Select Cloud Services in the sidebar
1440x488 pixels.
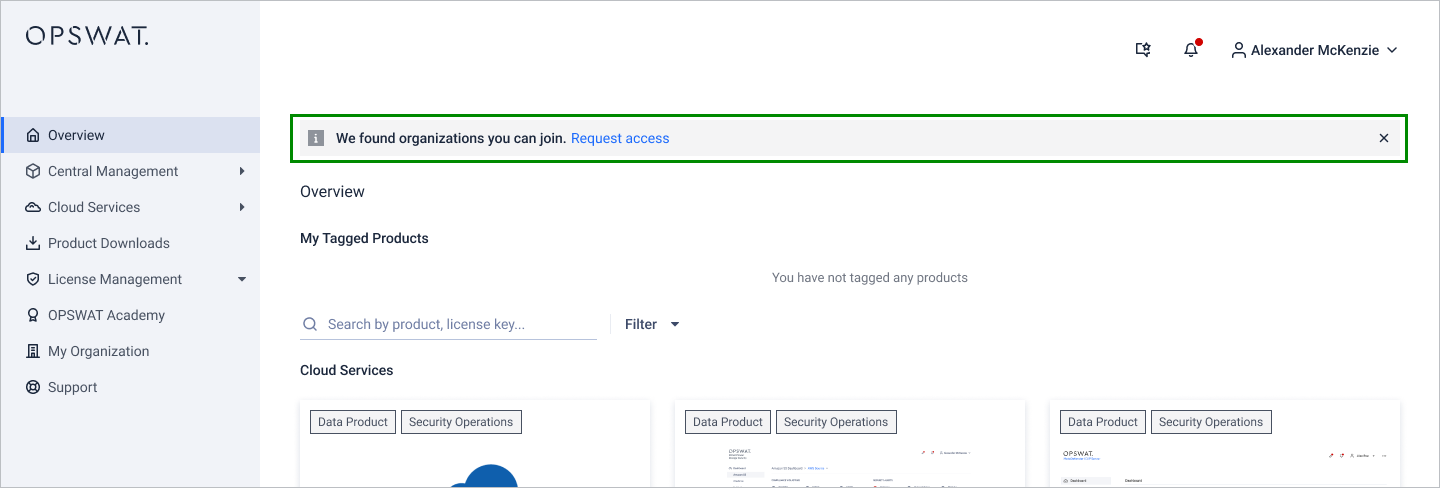(x=130, y=207)
